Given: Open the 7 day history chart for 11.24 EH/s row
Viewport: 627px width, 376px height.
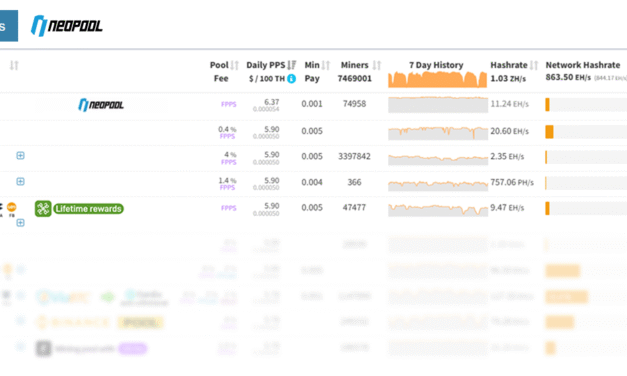Looking at the screenshot, I should click(x=438, y=104).
